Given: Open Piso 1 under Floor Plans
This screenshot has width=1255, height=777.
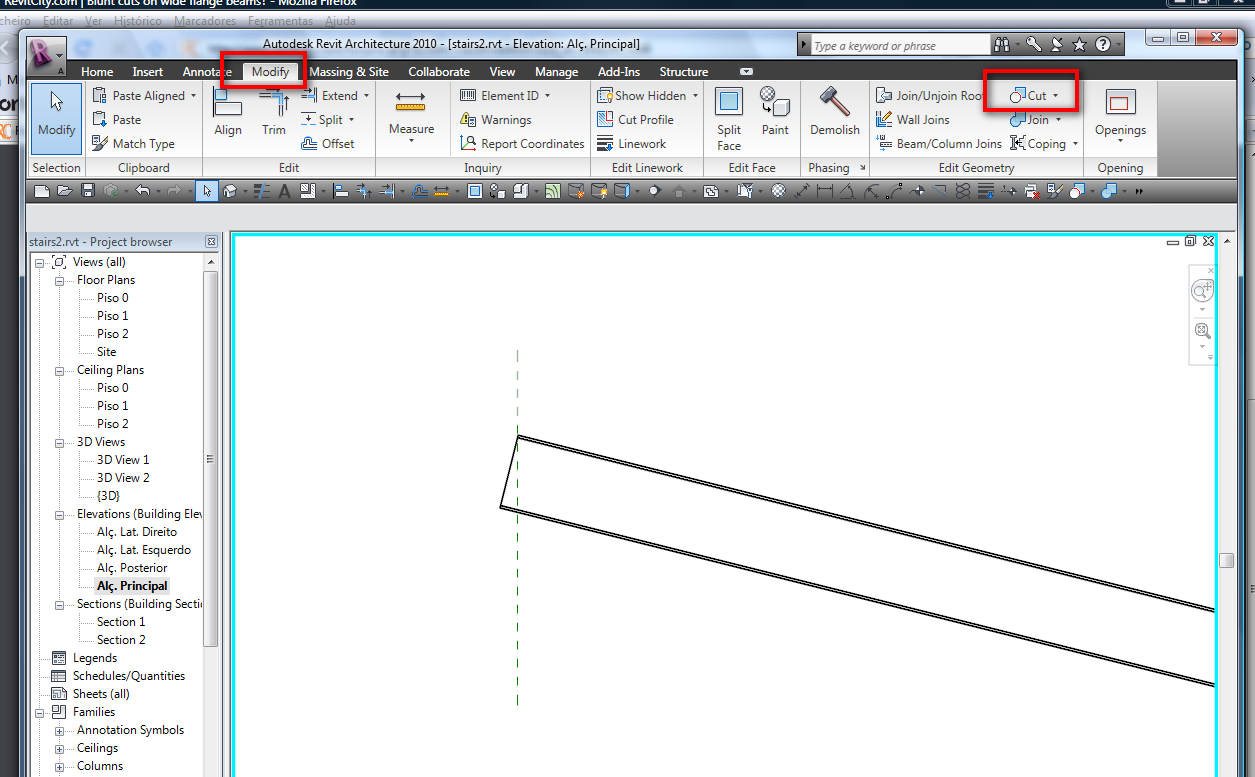Looking at the screenshot, I should [112, 316].
